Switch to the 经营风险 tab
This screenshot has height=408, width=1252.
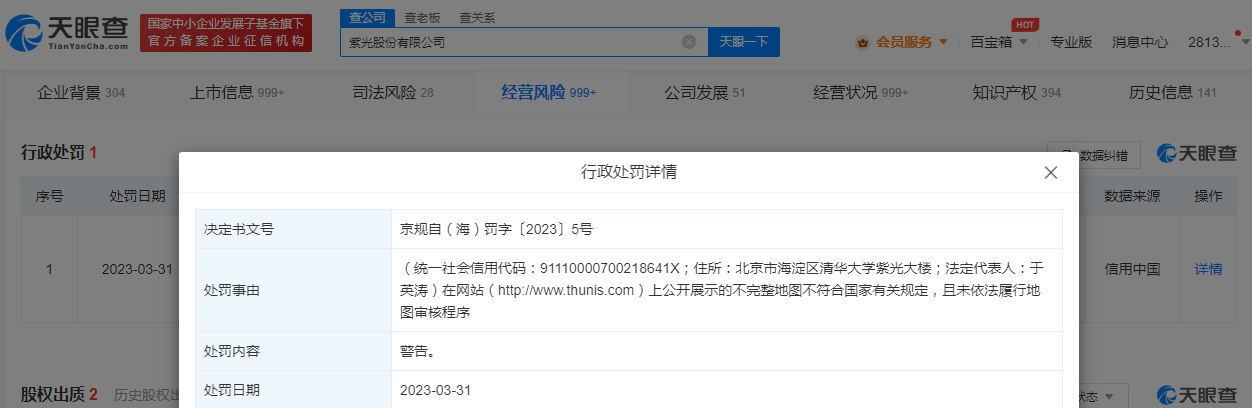(x=549, y=93)
